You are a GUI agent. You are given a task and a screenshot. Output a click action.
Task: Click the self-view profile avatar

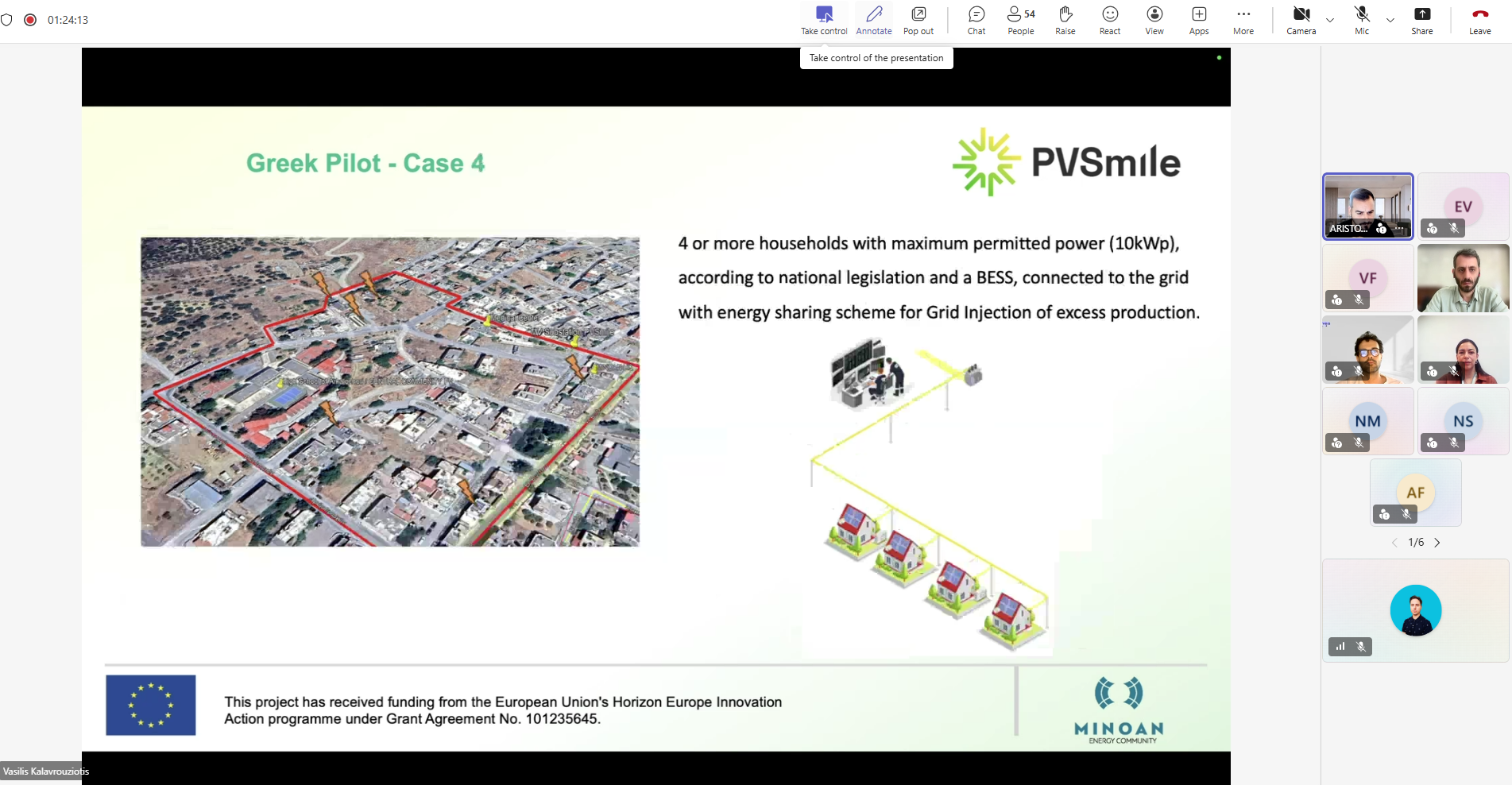tap(1416, 610)
